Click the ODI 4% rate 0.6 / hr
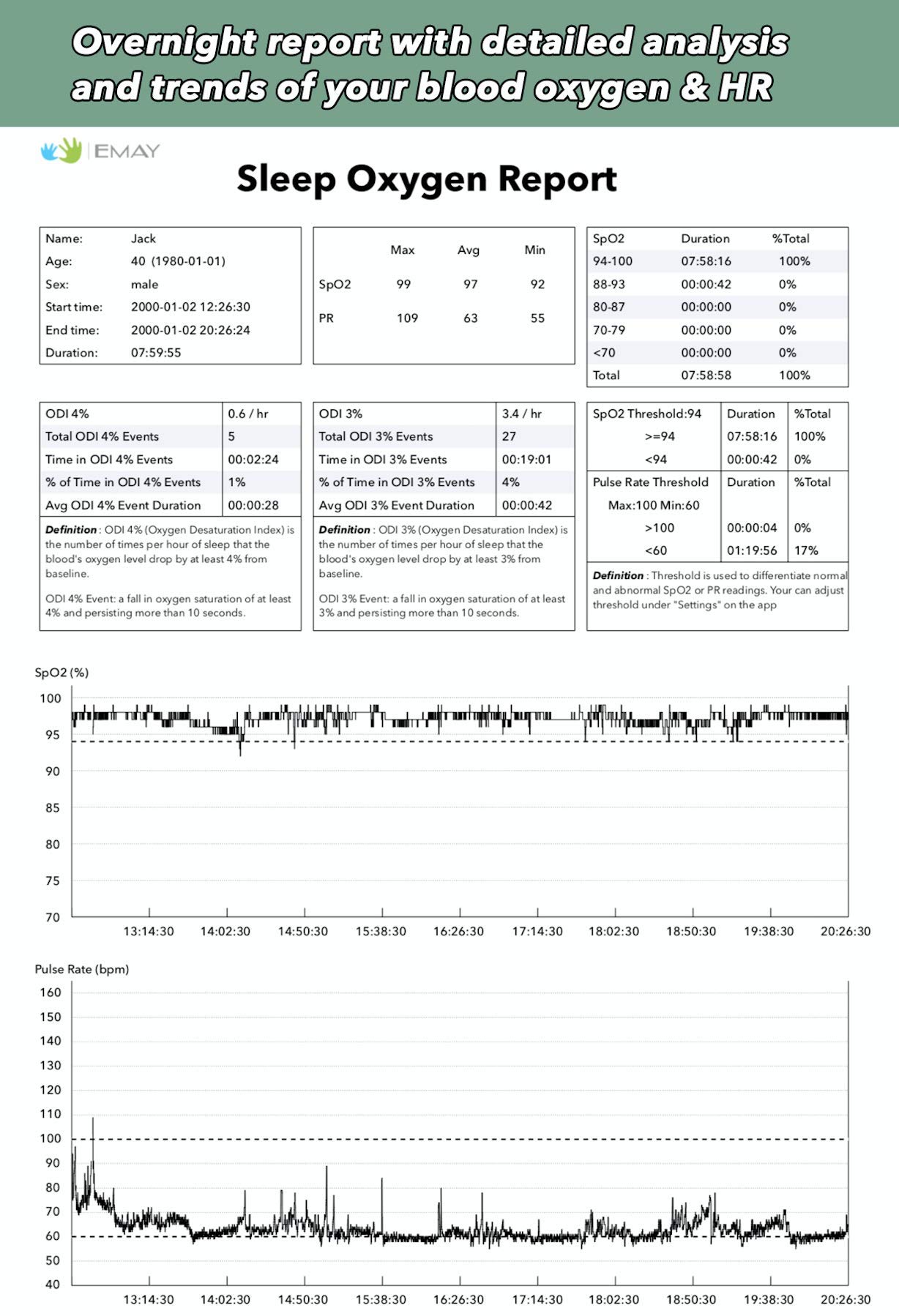 pyautogui.click(x=248, y=414)
